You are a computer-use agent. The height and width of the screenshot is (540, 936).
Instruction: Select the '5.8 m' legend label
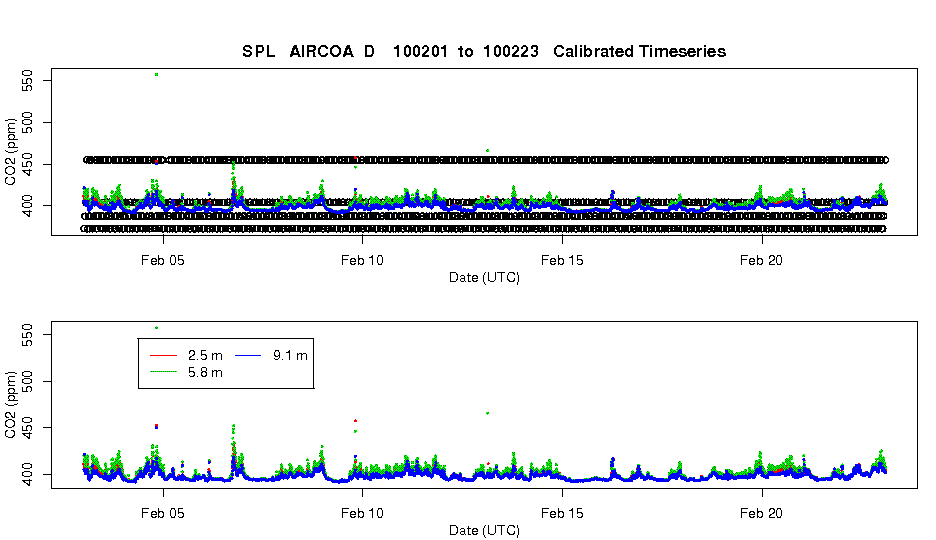click(205, 372)
